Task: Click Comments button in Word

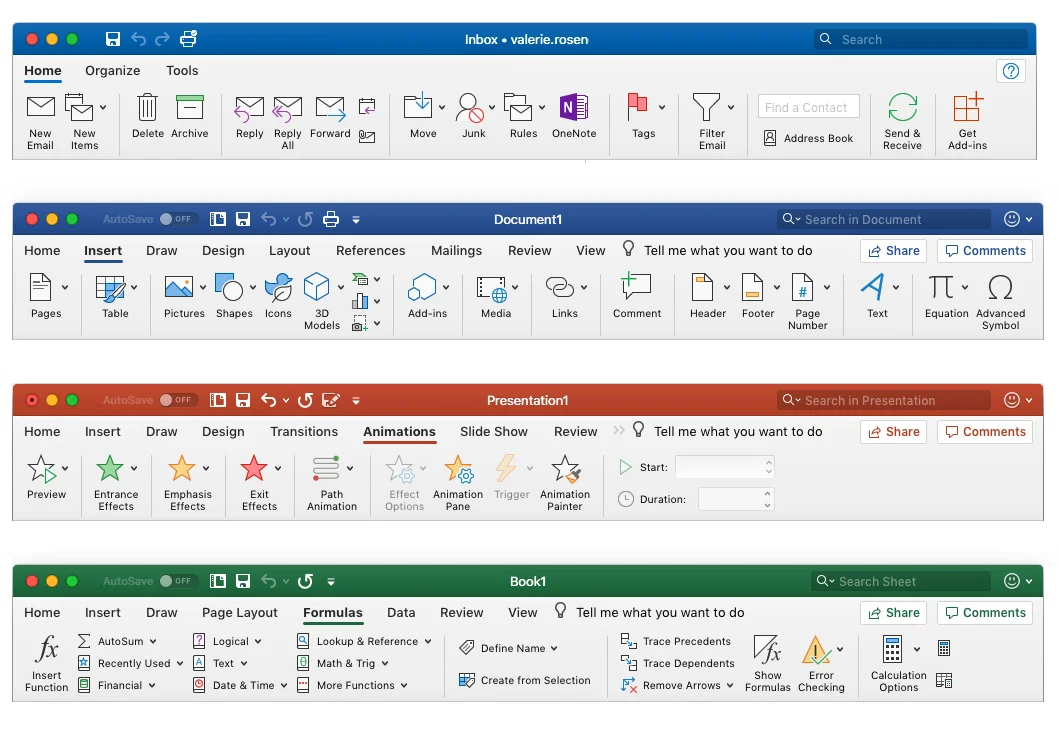Action: click(x=985, y=251)
